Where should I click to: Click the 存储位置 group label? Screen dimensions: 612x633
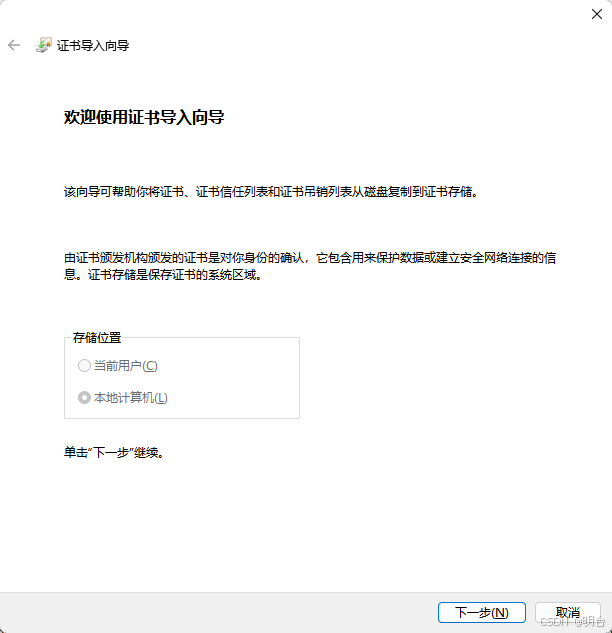click(x=97, y=337)
